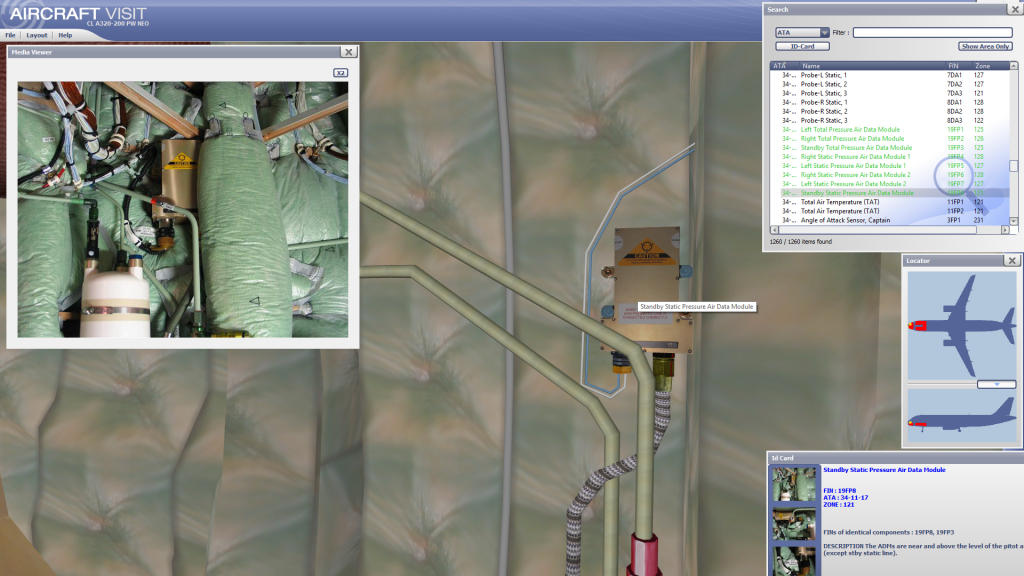1024x576 pixels.
Task: Click the 'FINs of identical components' line
Action: tap(888, 532)
